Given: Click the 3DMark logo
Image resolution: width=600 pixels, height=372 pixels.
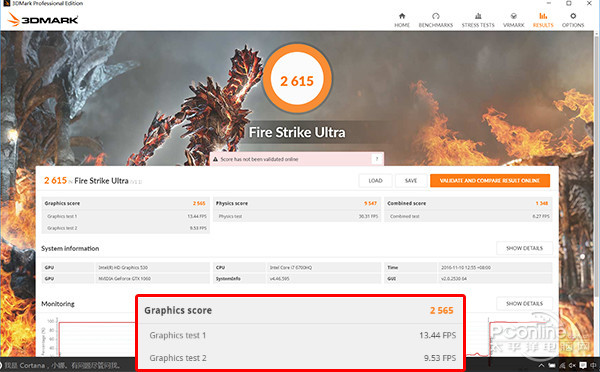Looking at the screenshot, I should pyautogui.click(x=43, y=20).
